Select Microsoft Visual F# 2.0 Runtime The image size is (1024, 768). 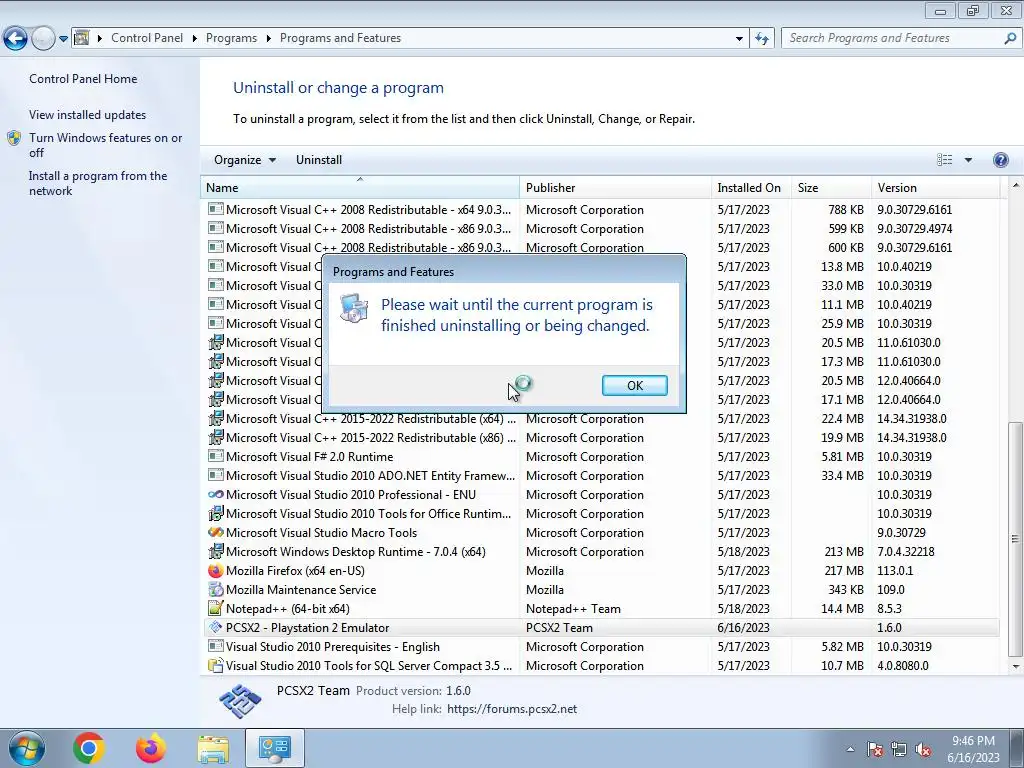click(601, 456)
